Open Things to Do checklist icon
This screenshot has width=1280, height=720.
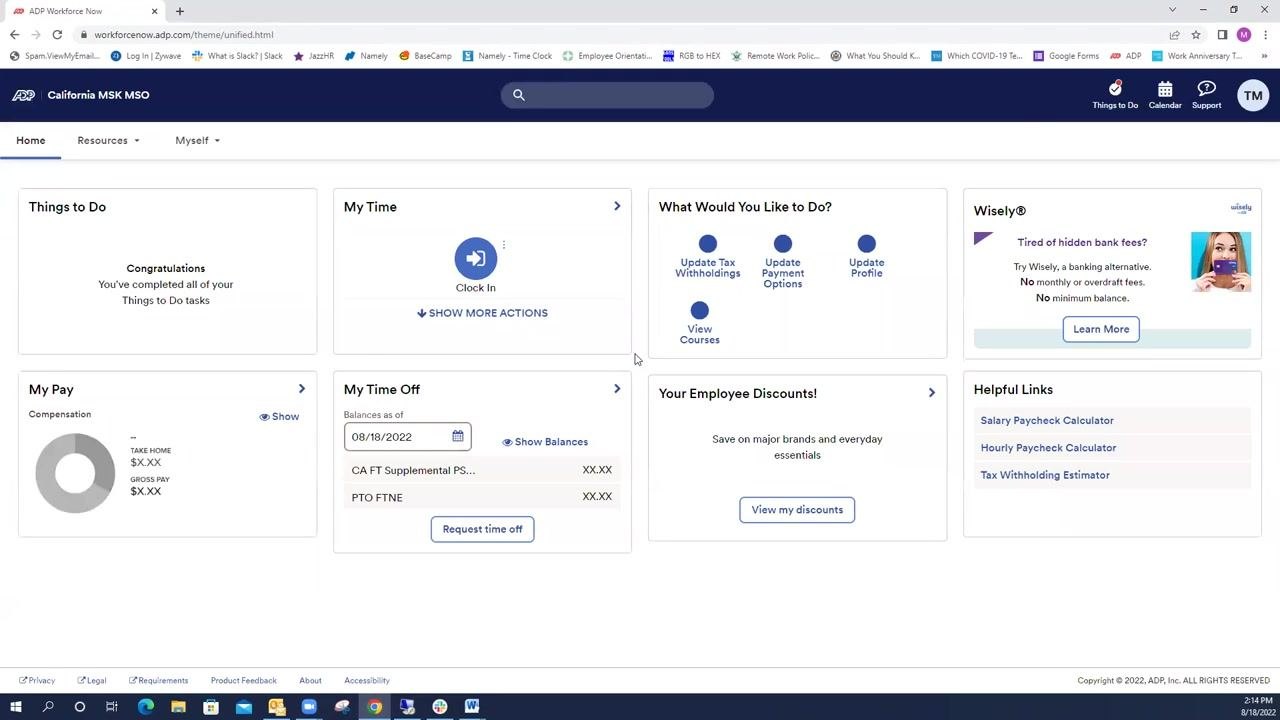click(1115, 89)
